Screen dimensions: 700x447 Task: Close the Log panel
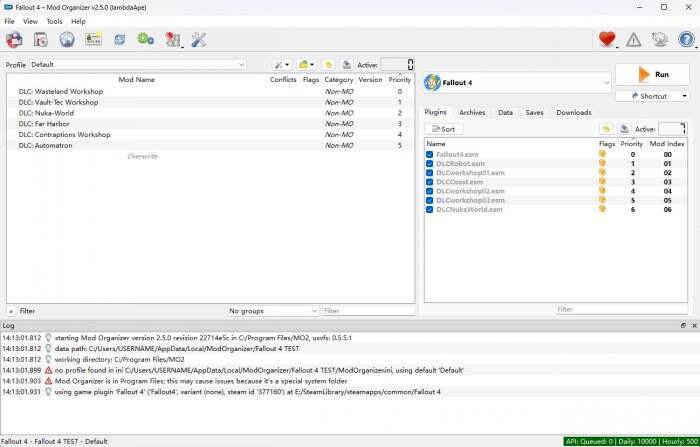pyautogui.click(x=694, y=326)
